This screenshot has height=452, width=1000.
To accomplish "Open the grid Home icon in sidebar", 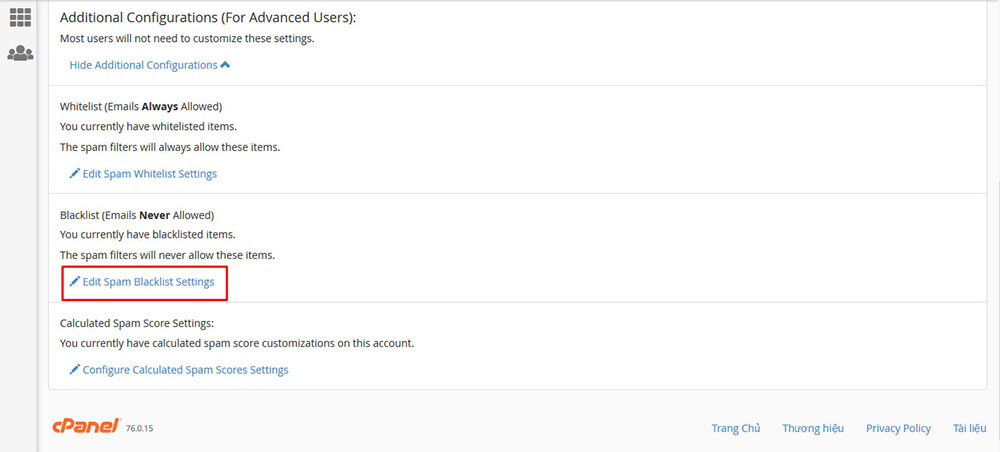I will [20, 18].
